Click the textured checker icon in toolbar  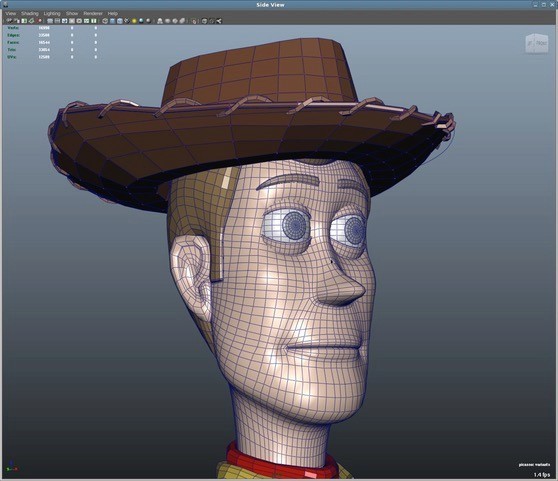pos(127,21)
